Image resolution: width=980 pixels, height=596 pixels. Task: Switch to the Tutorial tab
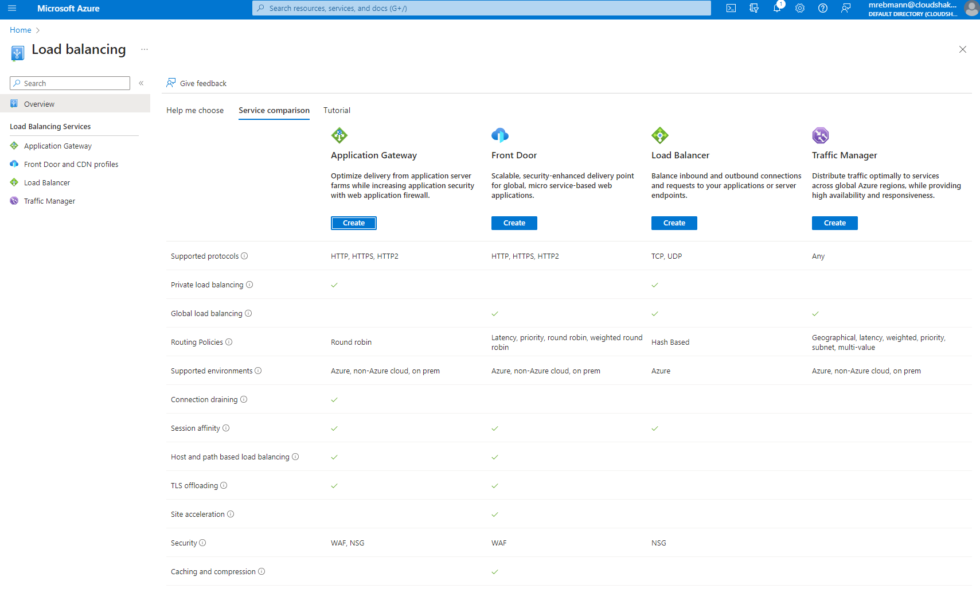(336, 110)
